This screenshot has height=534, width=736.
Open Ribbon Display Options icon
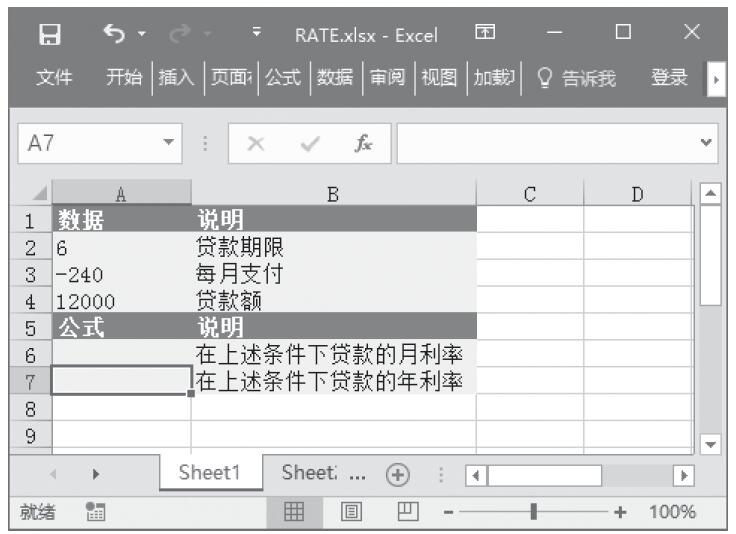pos(485,34)
